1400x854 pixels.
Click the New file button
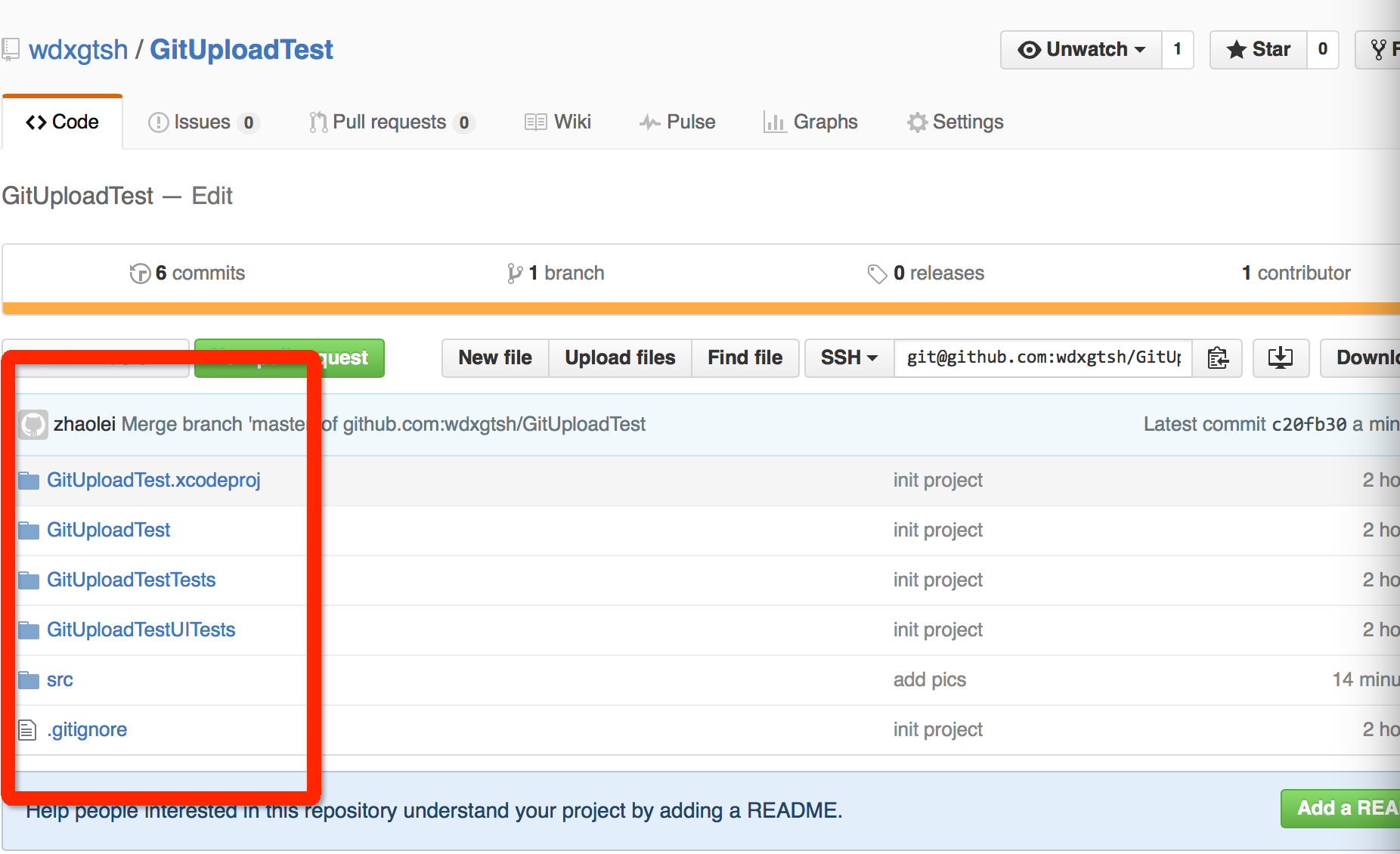(x=495, y=358)
